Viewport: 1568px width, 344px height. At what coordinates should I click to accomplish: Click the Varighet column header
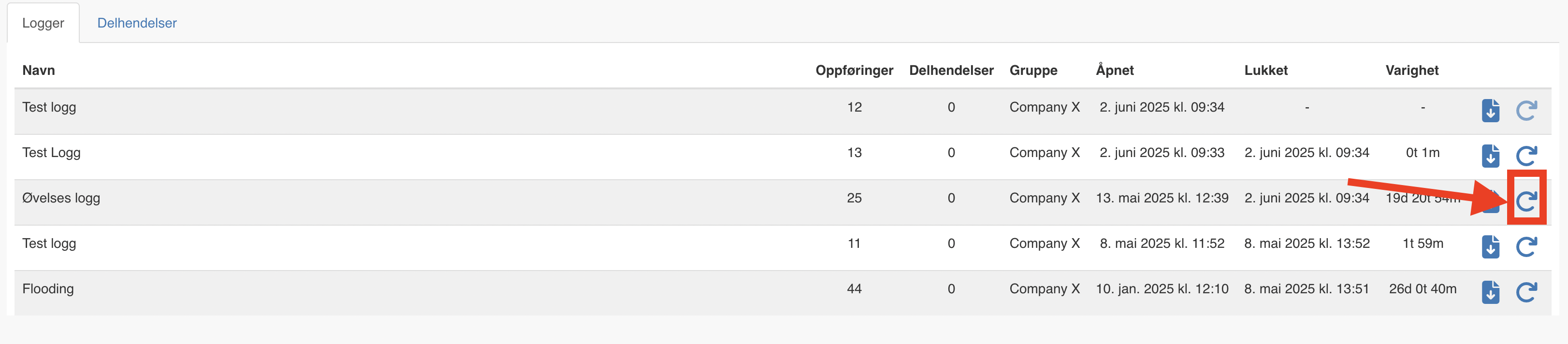[1411, 70]
